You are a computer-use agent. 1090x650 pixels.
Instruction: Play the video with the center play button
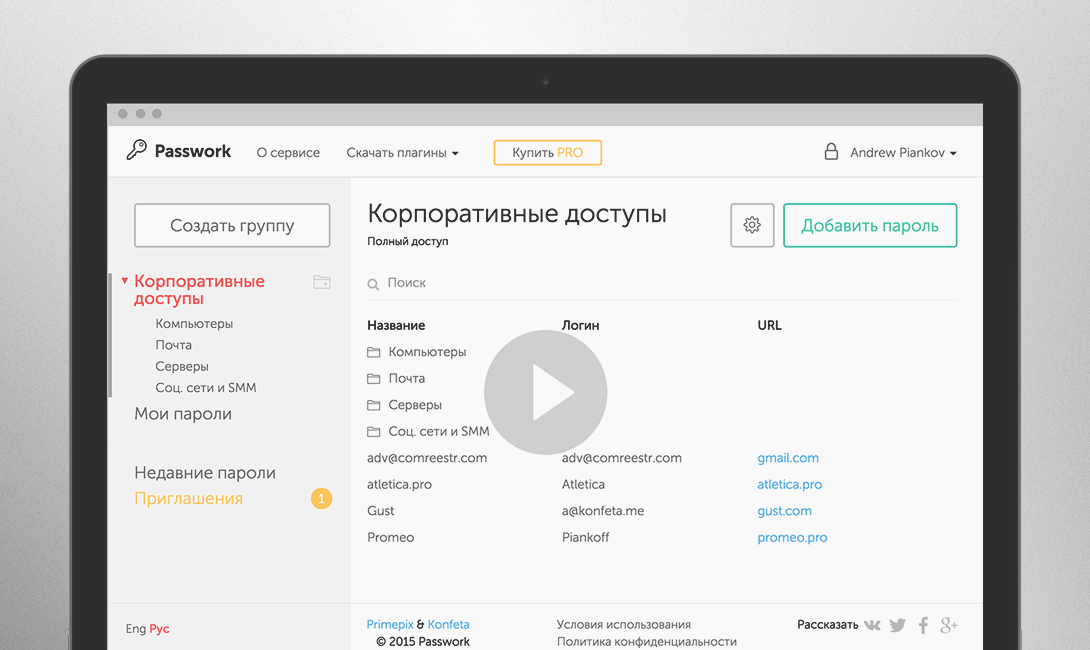(x=546, y=393)
